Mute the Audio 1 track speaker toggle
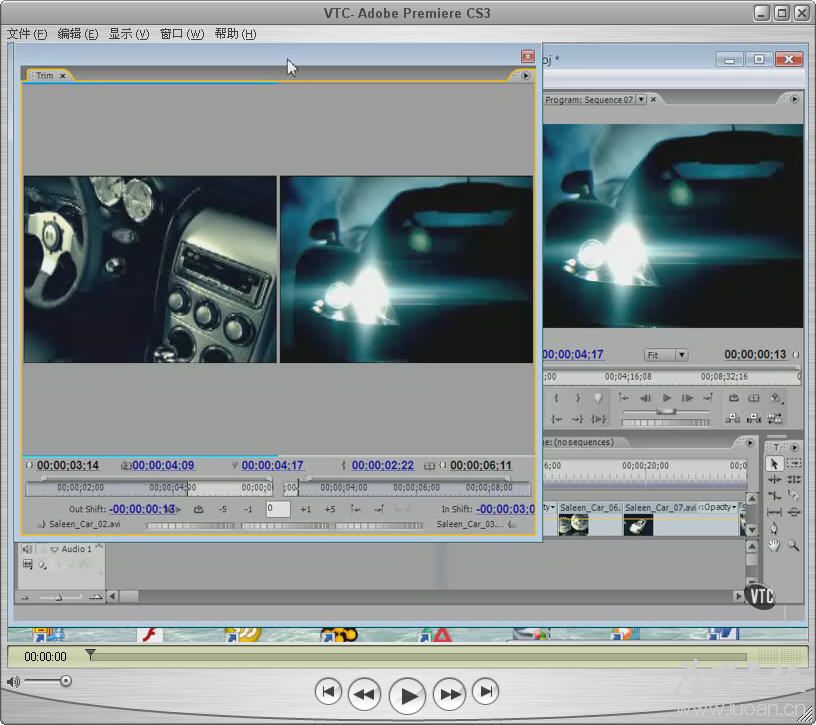816x725 pixels. pyautogui.click(x=27, y=549)
